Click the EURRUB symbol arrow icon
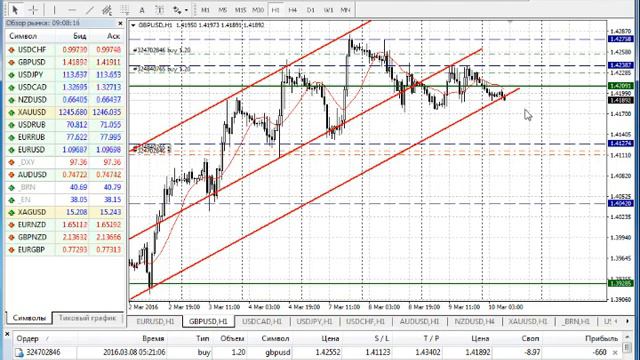The image size is (640, 360). [11, 138]
